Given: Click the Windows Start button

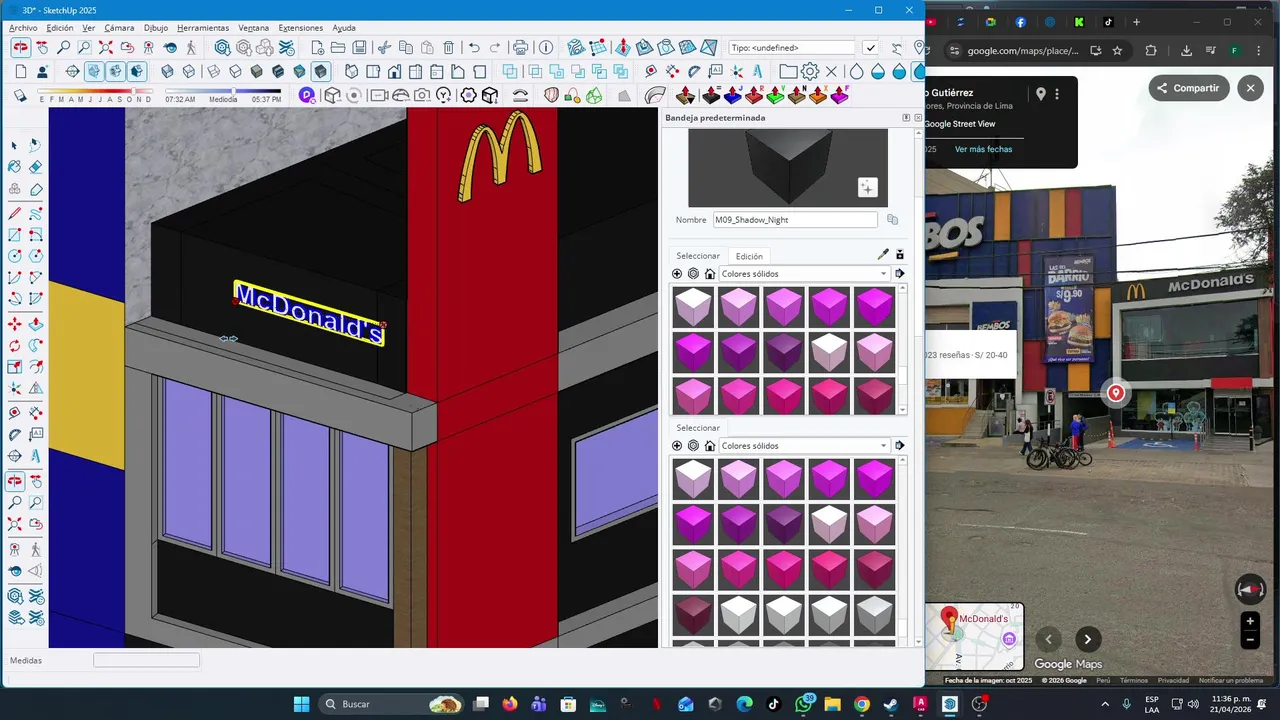Looking at the screenshot, I should 301,704.
